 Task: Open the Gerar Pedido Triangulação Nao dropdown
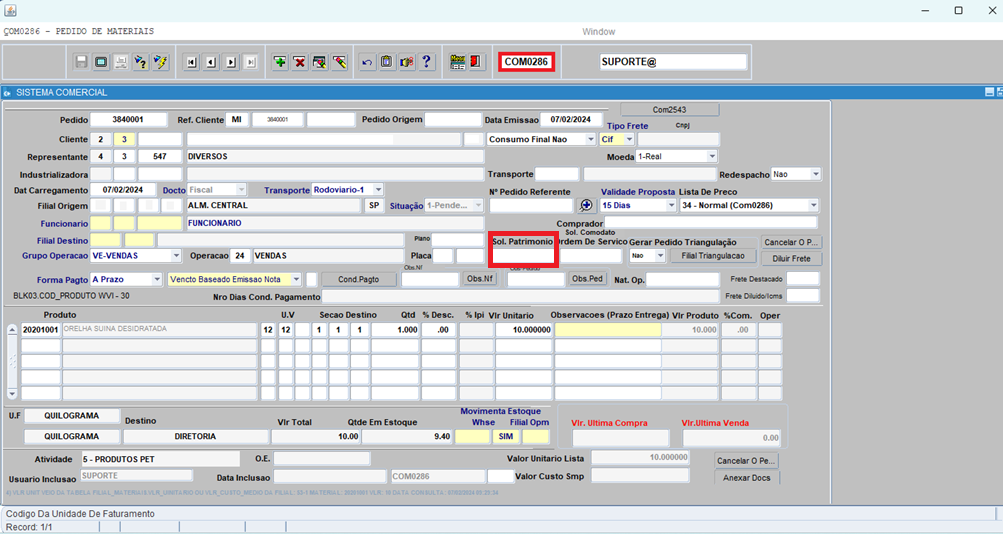click(660, 256)
